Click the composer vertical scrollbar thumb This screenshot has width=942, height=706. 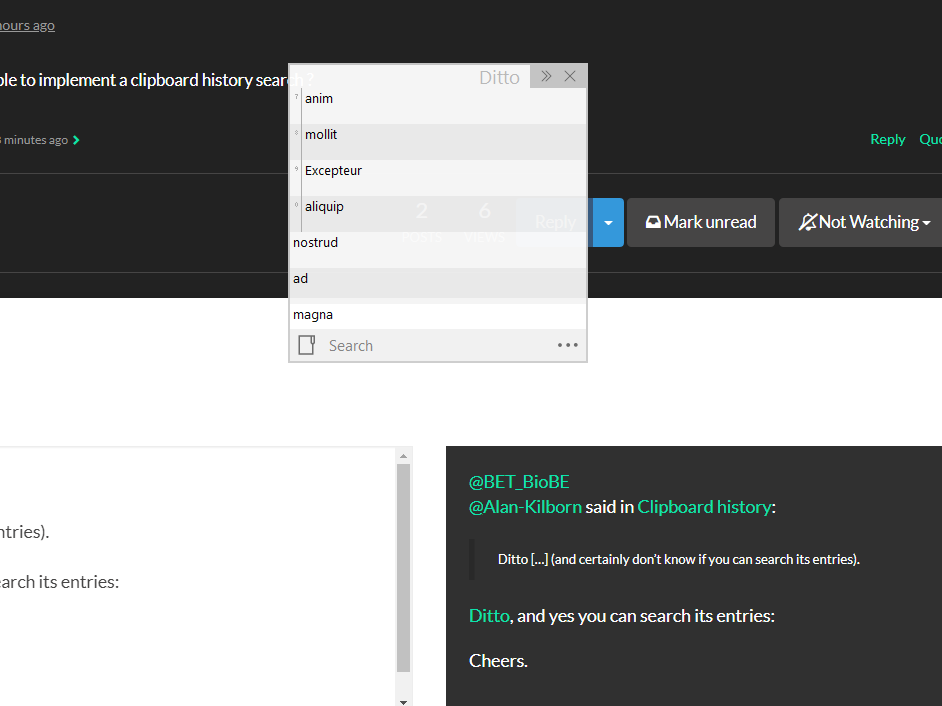403,568
